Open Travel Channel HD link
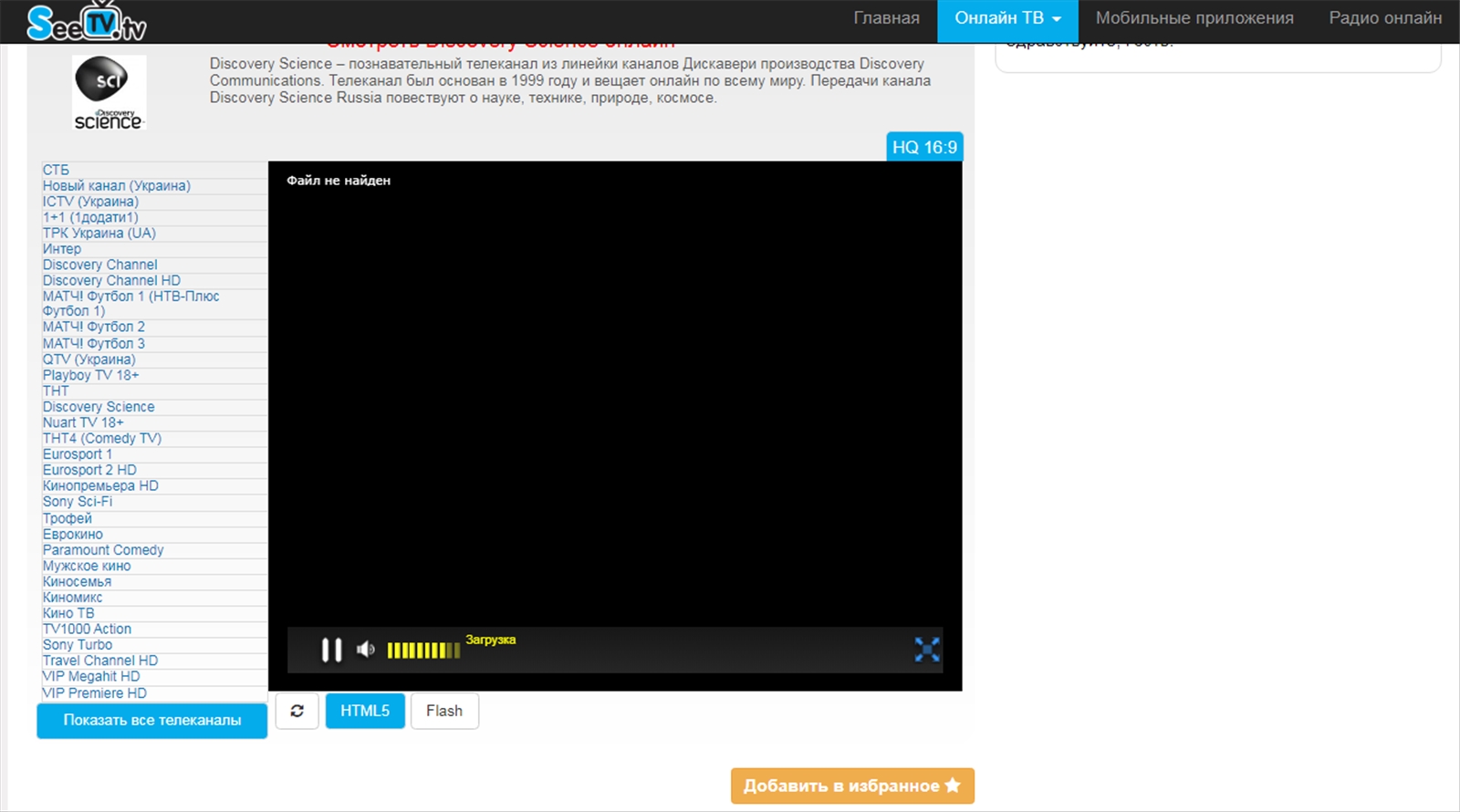This screenshot has height=812, width=1460. click(100, 661)
